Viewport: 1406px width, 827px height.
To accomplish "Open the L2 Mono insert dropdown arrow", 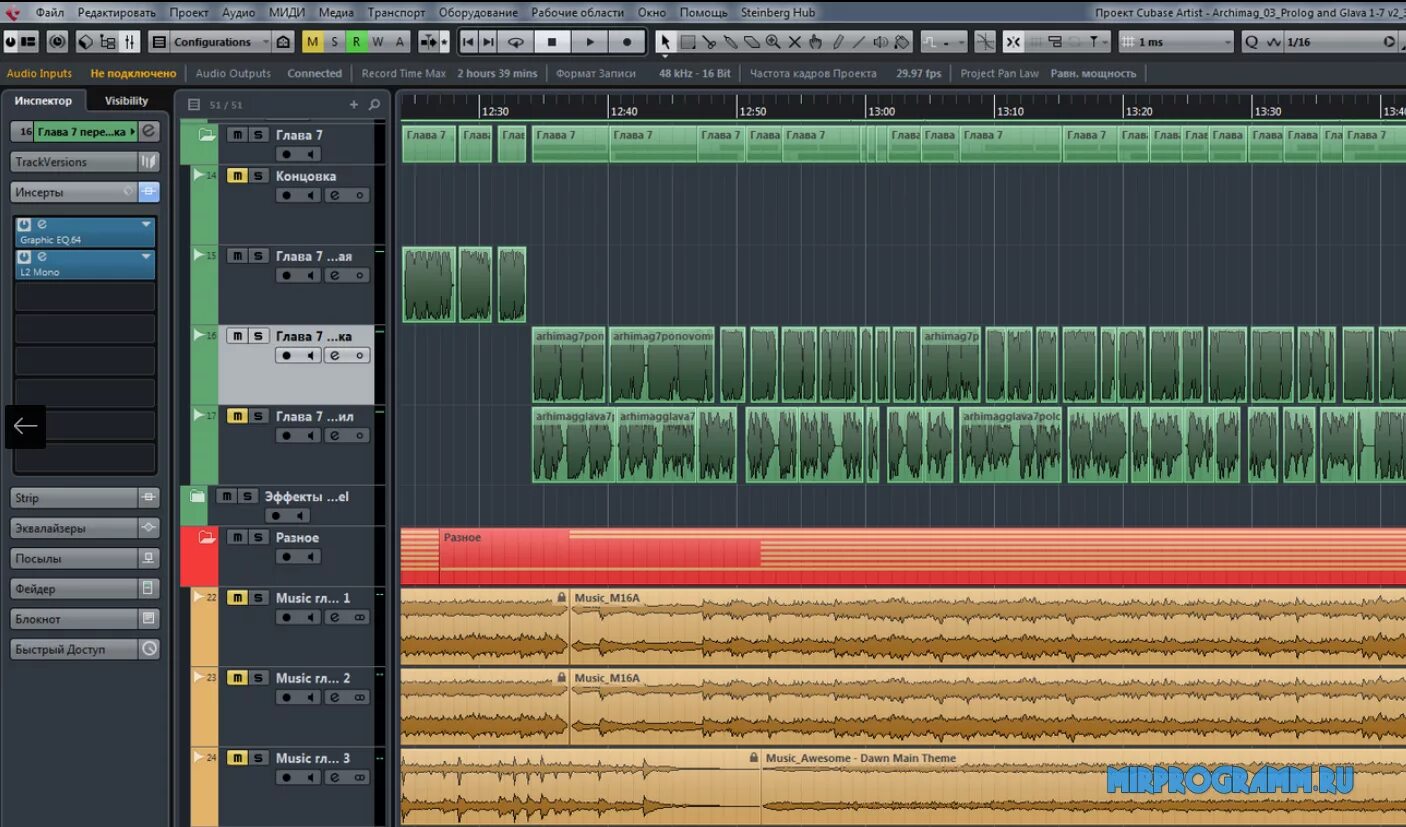I will (147, 257).
